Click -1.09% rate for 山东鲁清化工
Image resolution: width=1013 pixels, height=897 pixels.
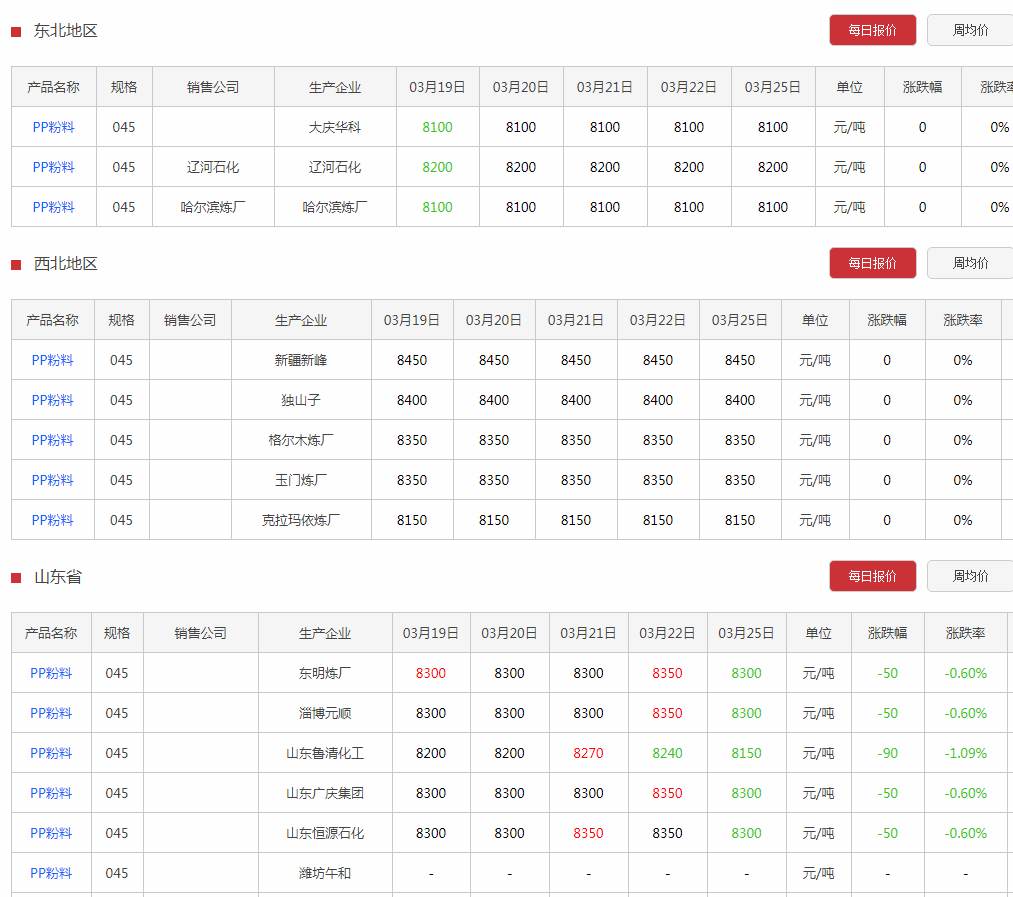(x=965, y=753)
